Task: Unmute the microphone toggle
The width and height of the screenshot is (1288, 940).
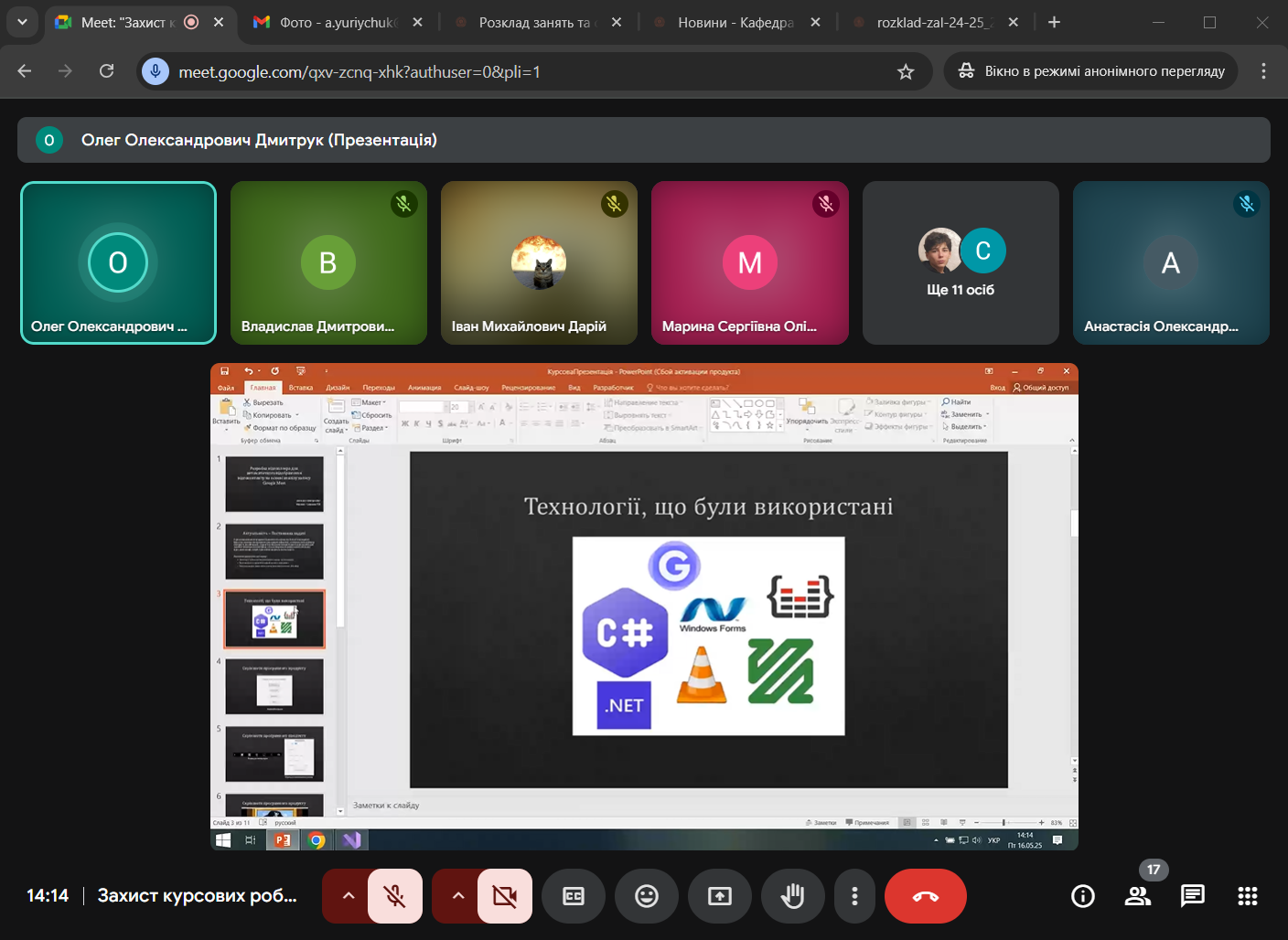Action: tap(395, 896)
